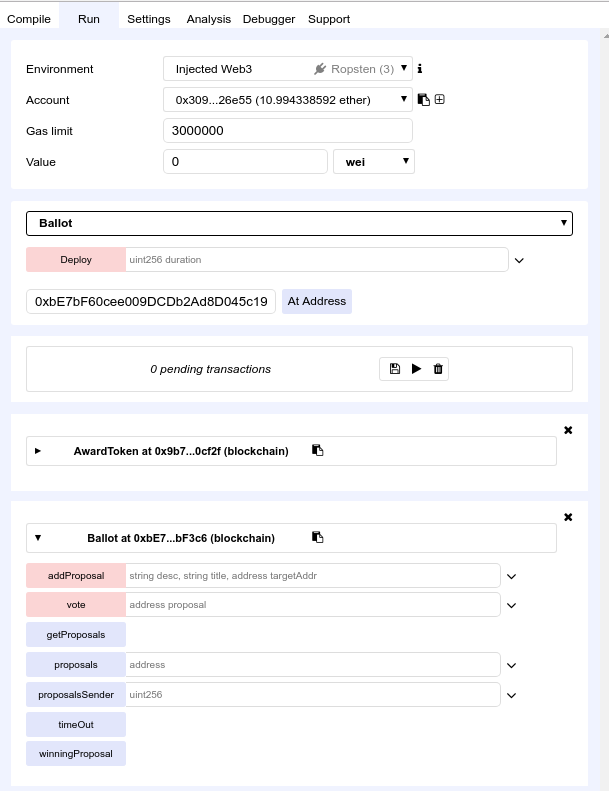609x791 pixels.
Task: Open the environment info icon
Action: 420,69
